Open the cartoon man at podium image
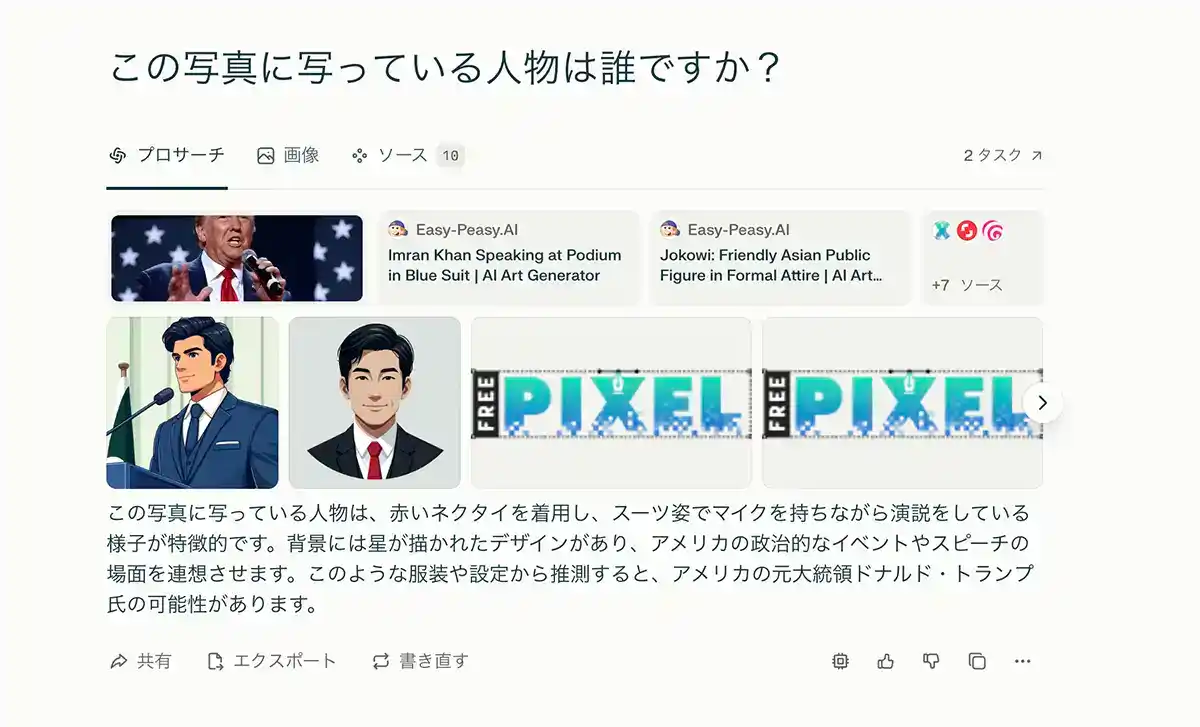This screenshot has height=727, width=1200. coord(193,403)
